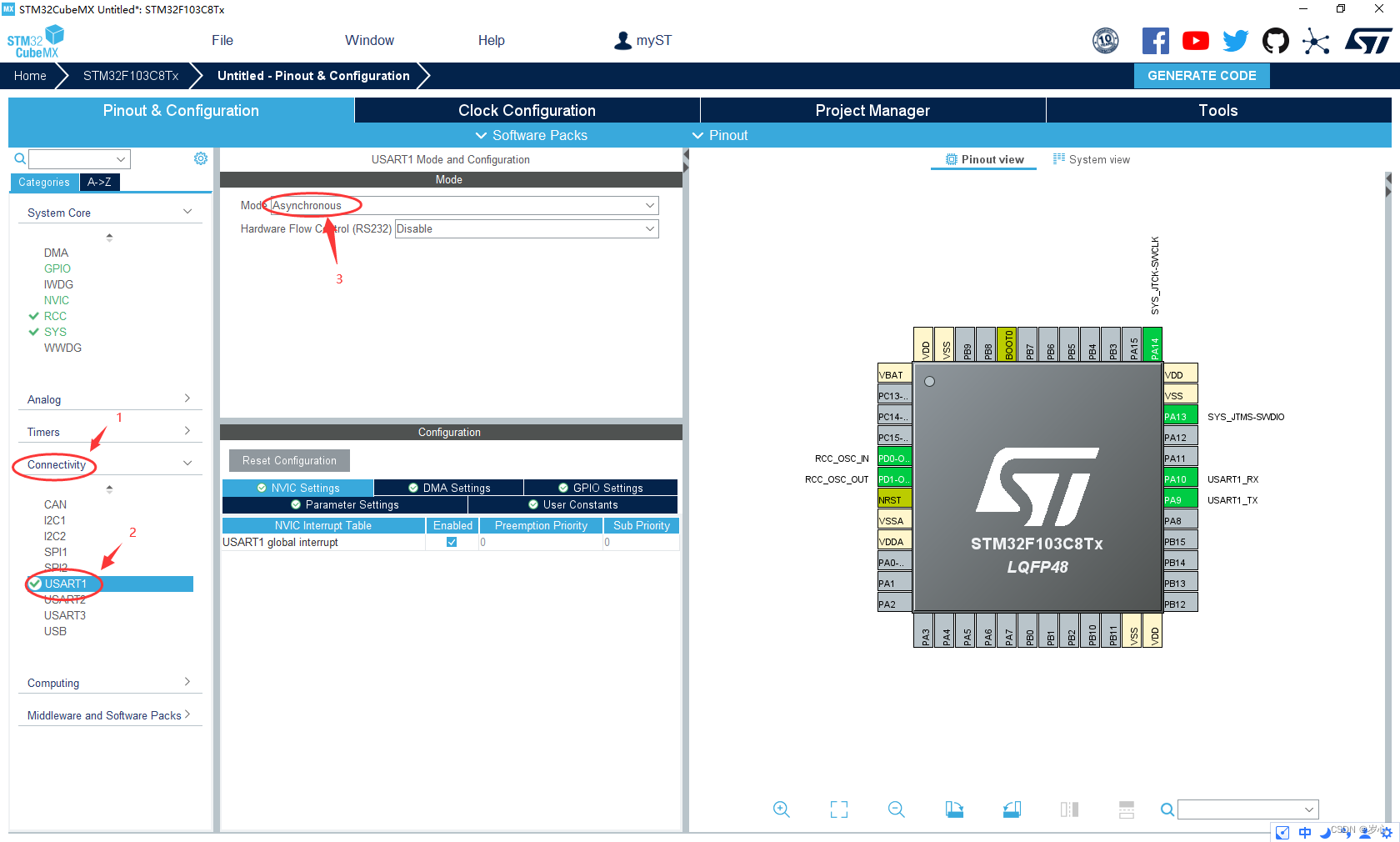
Task: Select the NRST pin on the chip
Action: [895, 499]
